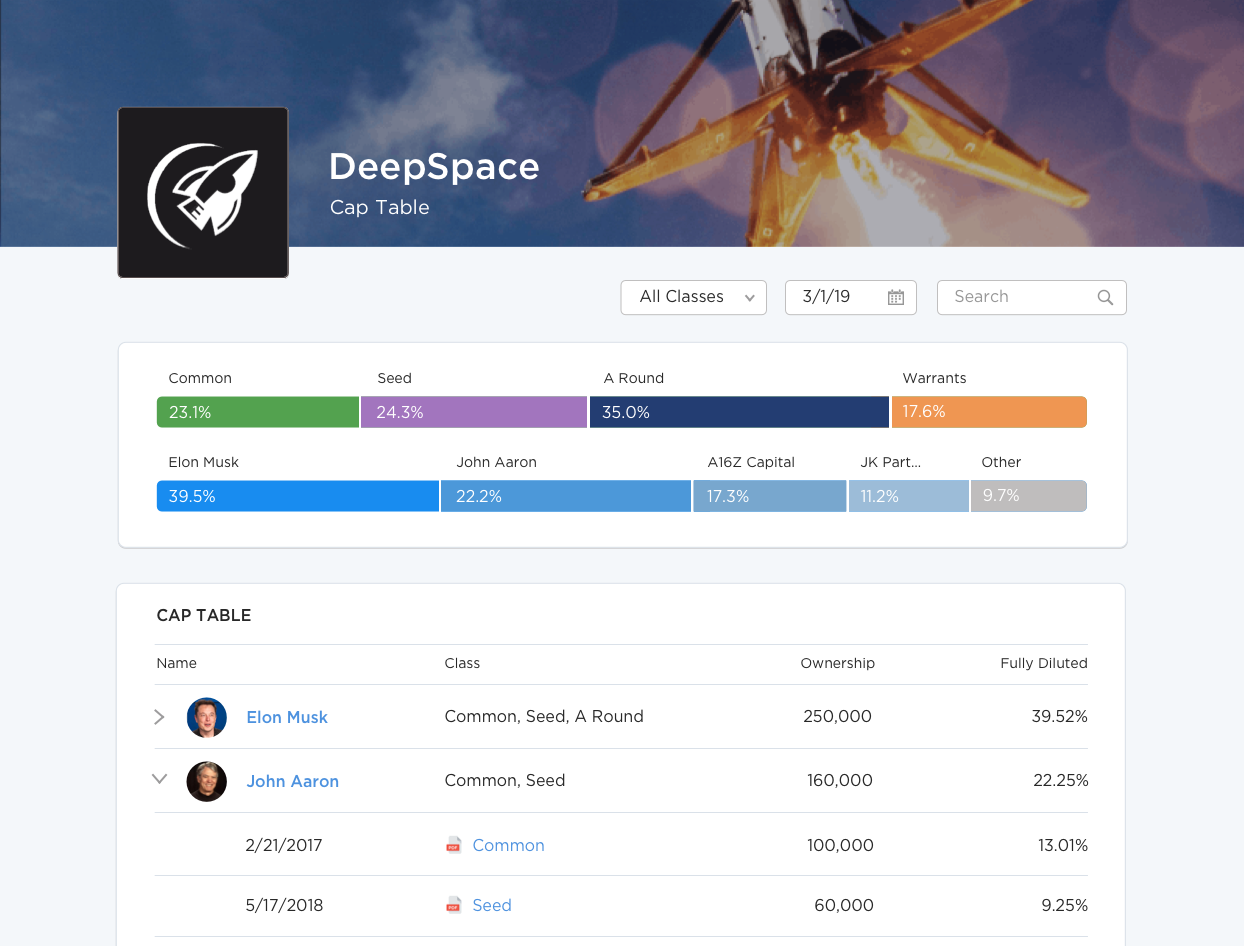
Task: Click Elon Musk's avatar photo
Action: (207, 717)
